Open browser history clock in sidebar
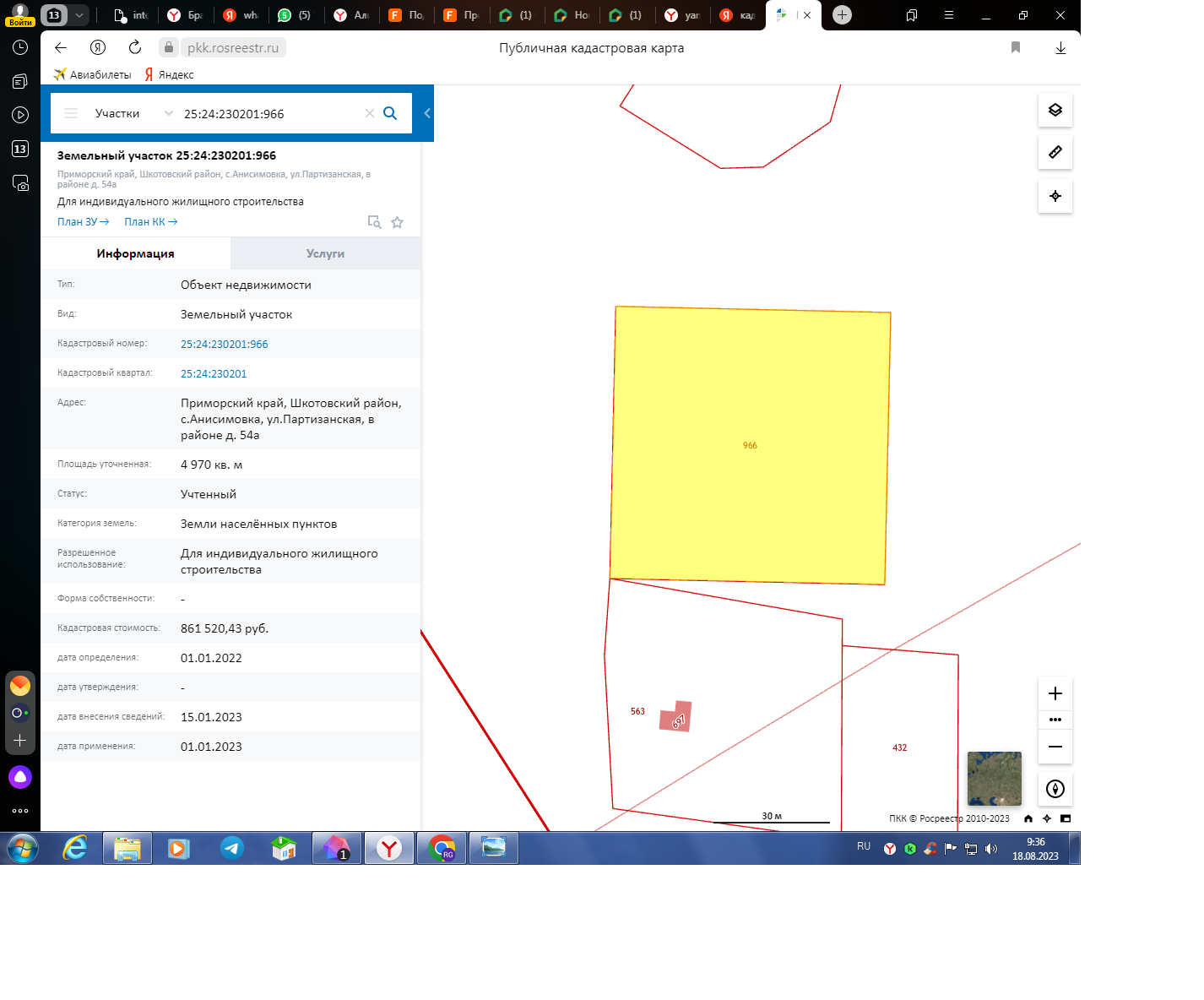 coord(20,47)
